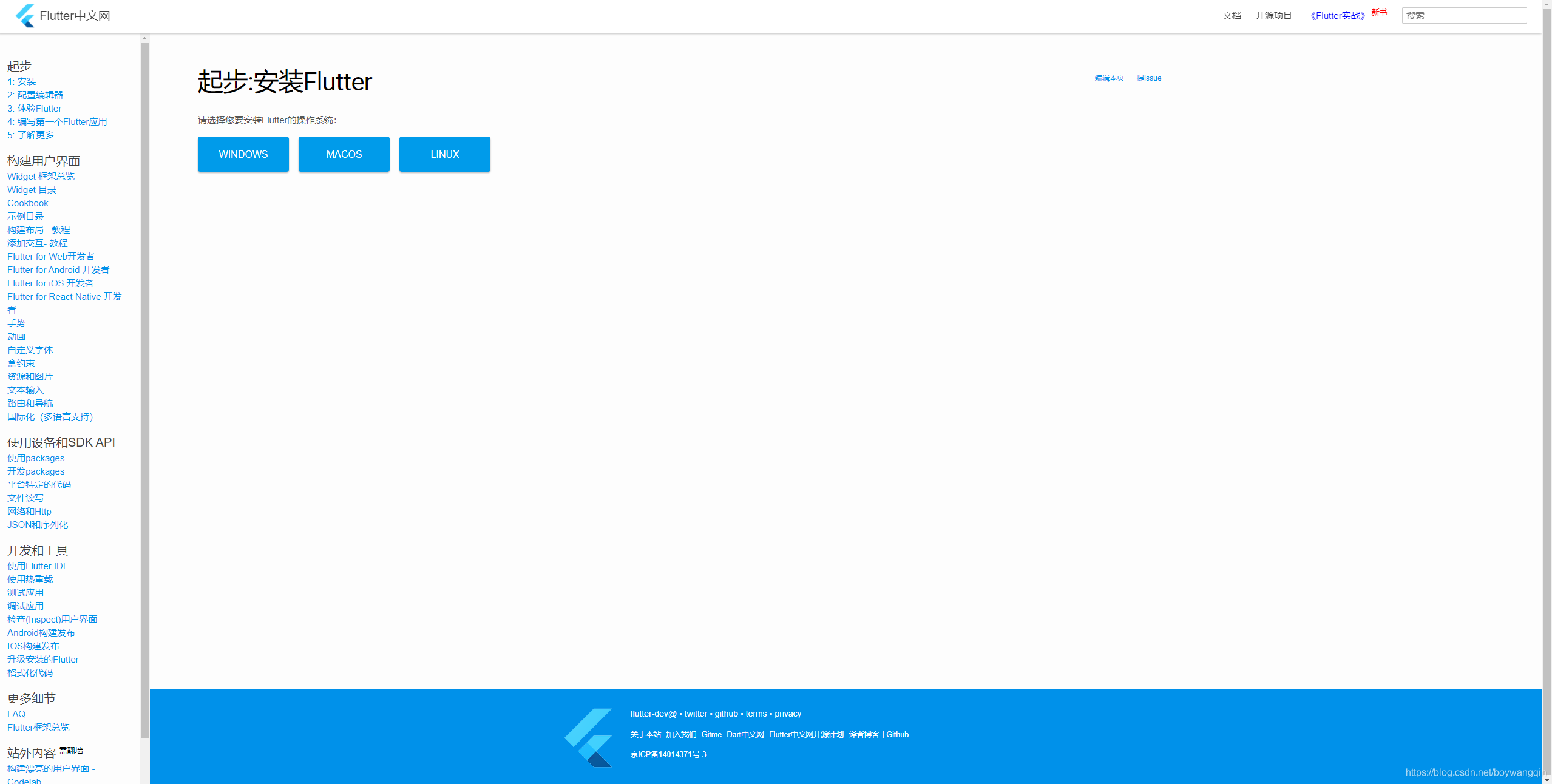Open the 使用packages link
1552x784 pixels.
point(36,458)
